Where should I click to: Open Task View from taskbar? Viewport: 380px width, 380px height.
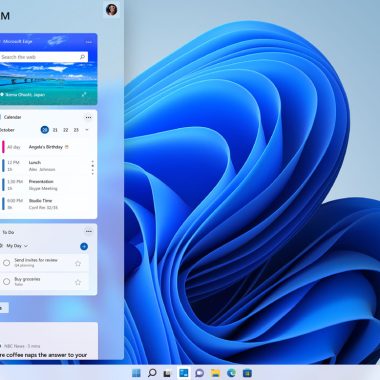[167, 373]
